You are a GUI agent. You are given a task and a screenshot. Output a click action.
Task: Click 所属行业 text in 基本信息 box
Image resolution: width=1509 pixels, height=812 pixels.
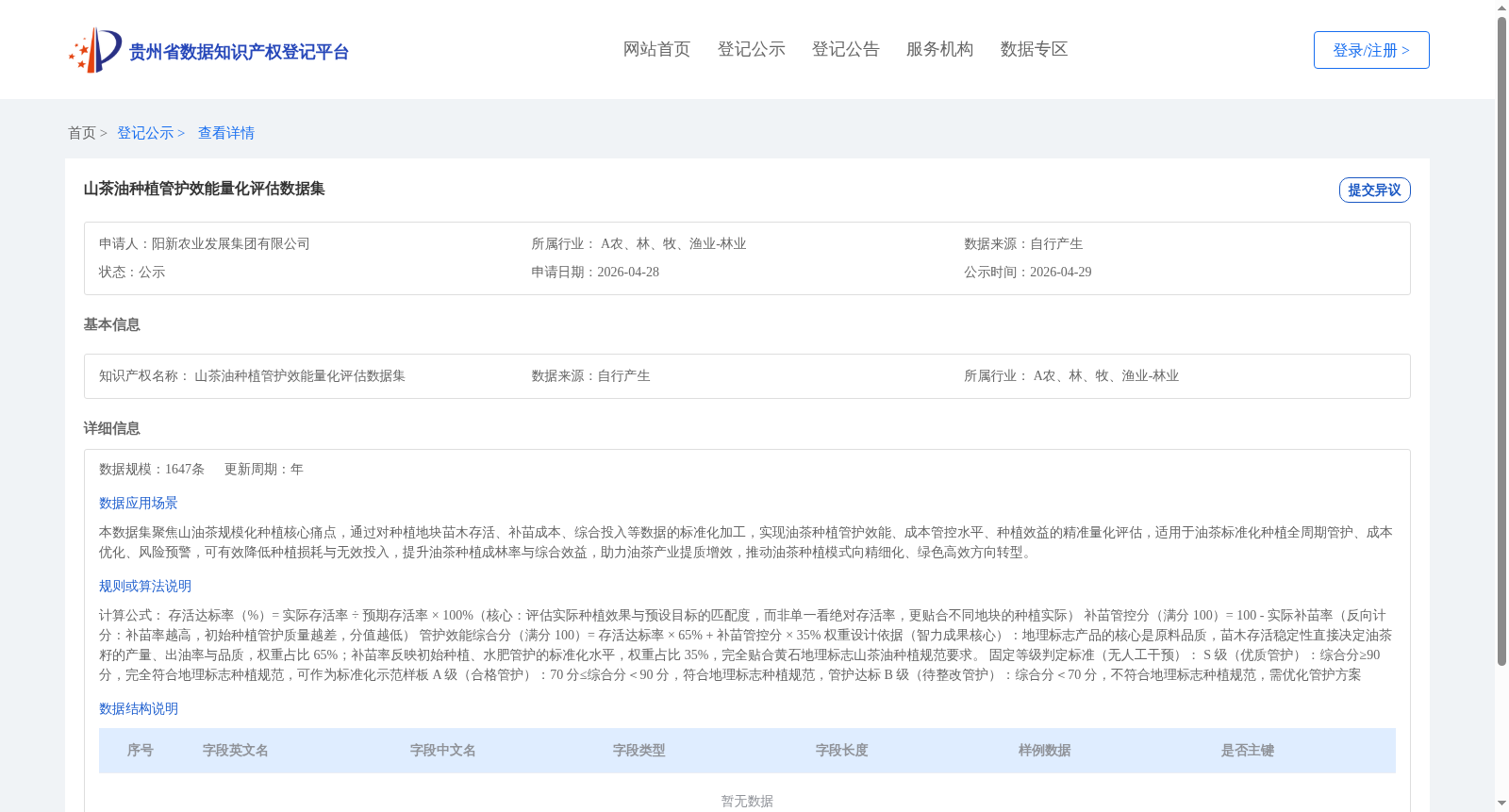point(1071,375)
